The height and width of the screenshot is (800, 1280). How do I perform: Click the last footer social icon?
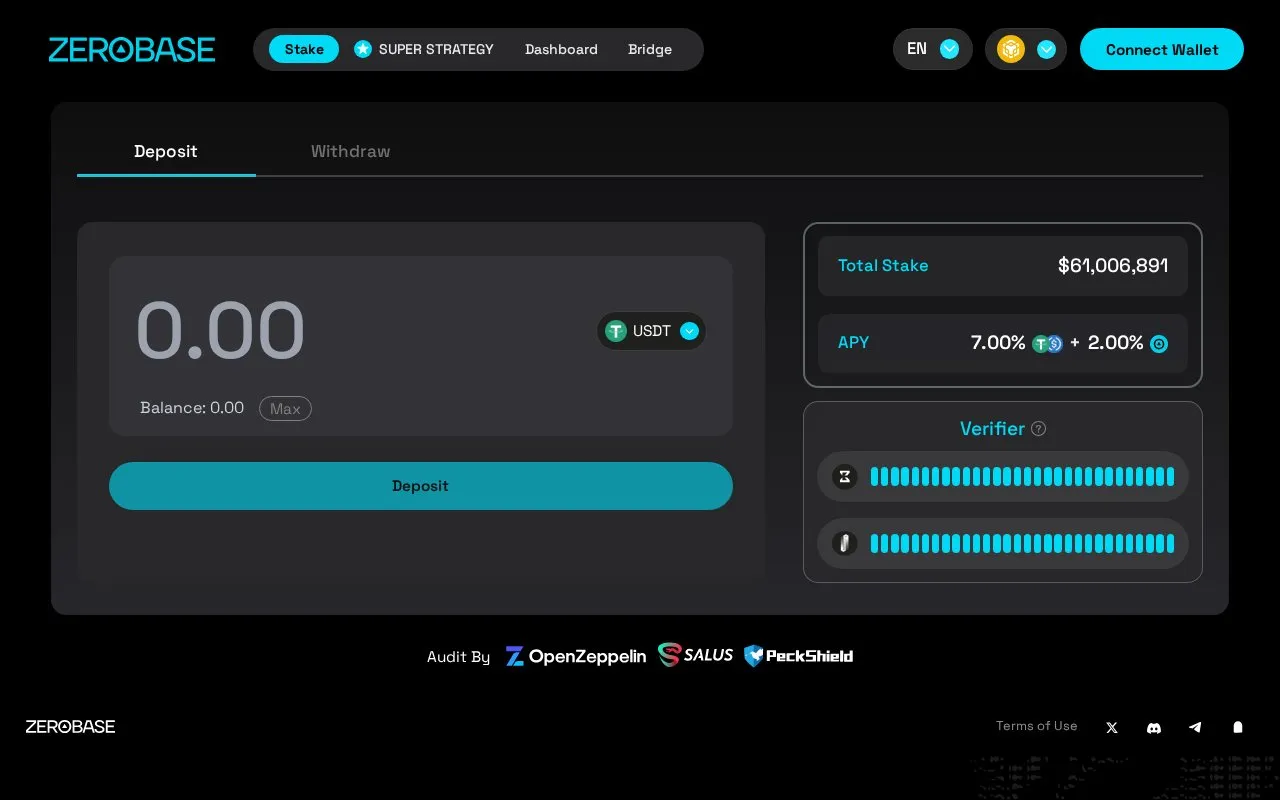pos(1238,728)
